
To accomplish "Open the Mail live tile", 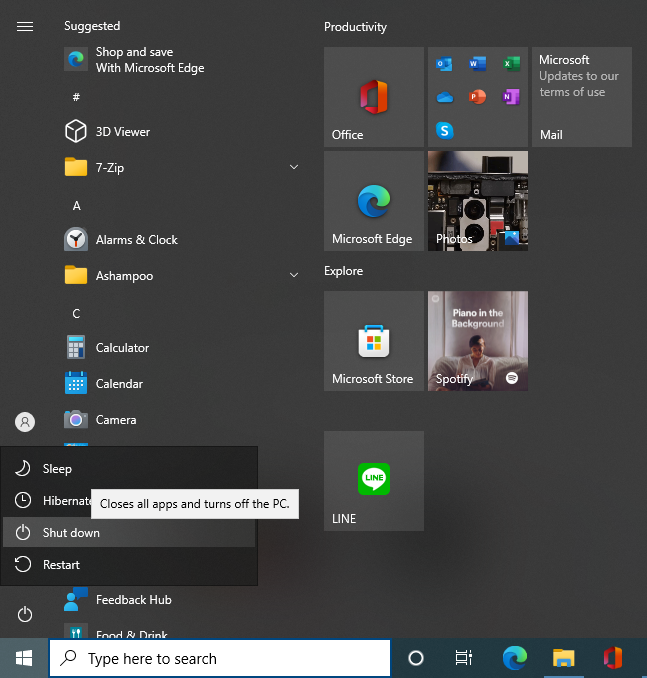I will tap(582, 97).
